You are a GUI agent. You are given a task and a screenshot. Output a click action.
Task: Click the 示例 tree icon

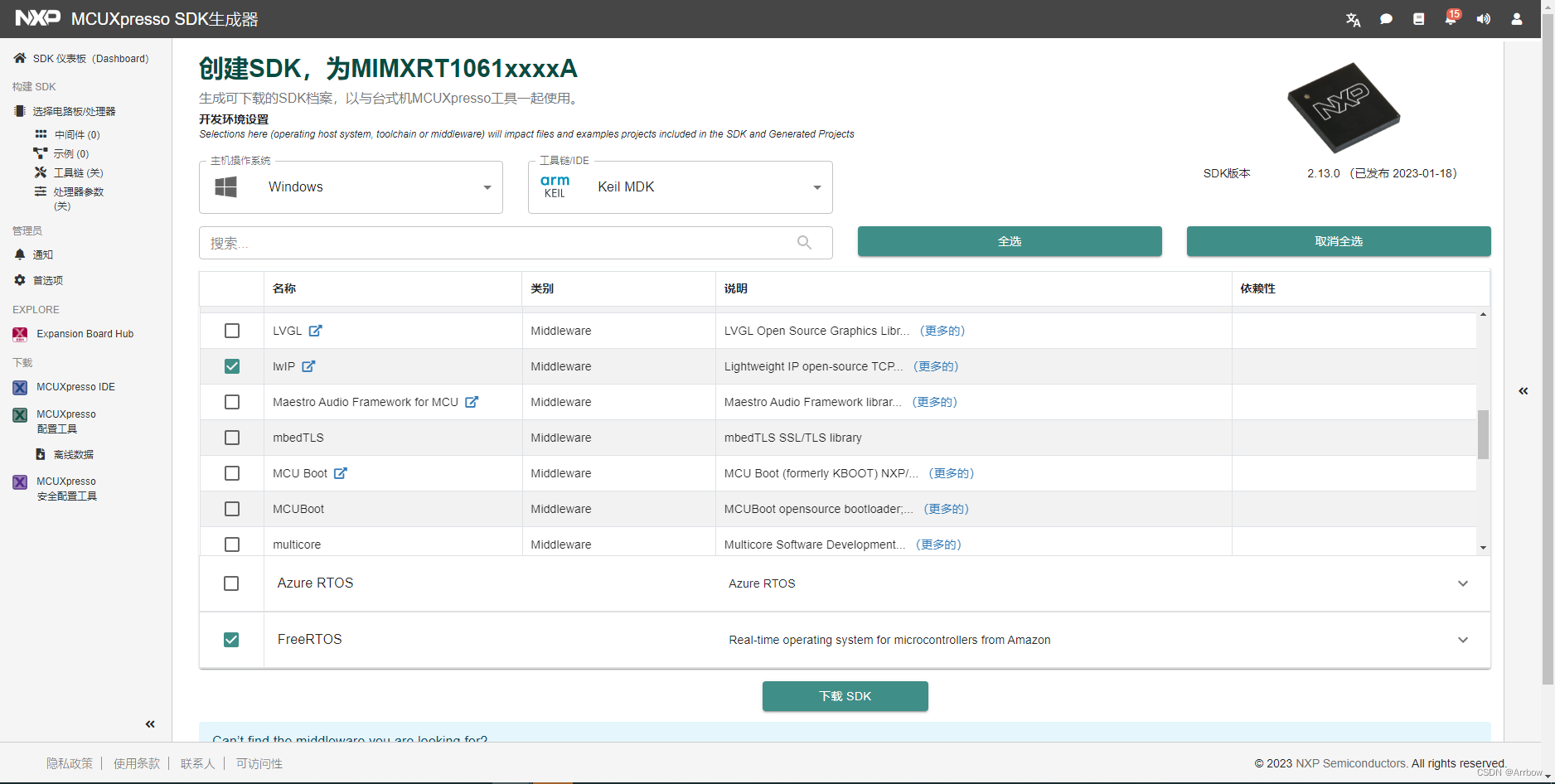[x=40, y=153]
